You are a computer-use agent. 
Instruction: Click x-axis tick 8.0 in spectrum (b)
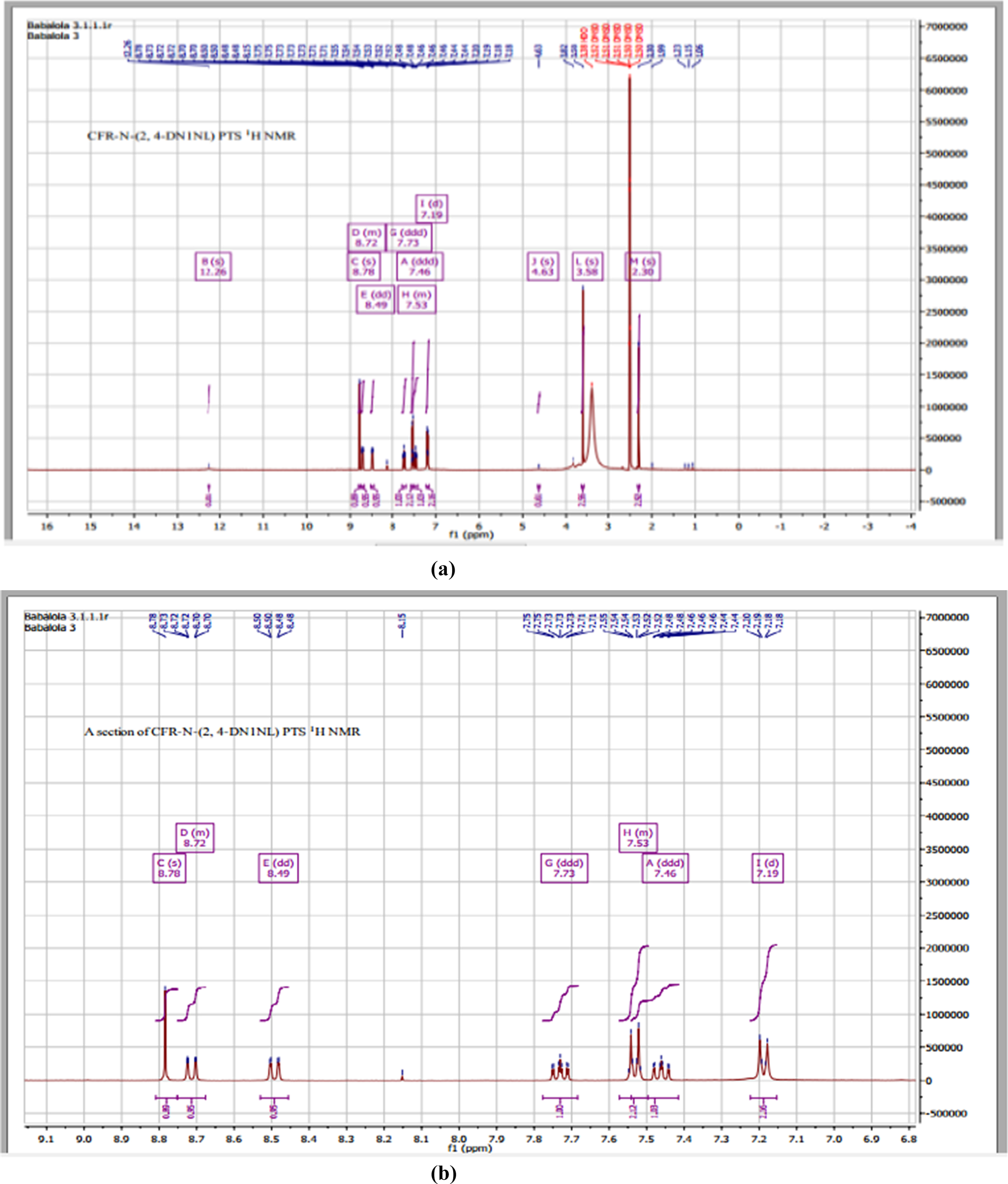pos(459,1139)
